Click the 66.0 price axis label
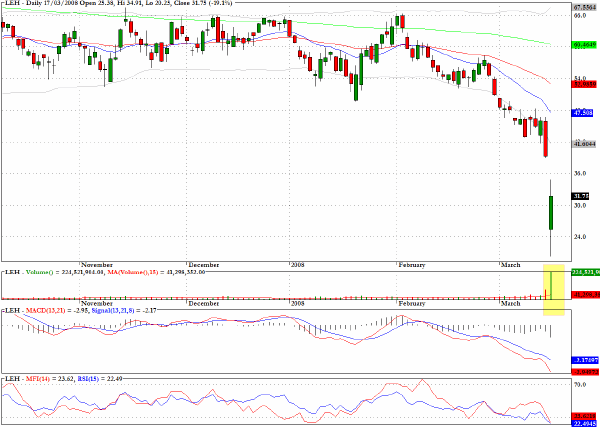The image size is (600, 427). tap(579, 15)
